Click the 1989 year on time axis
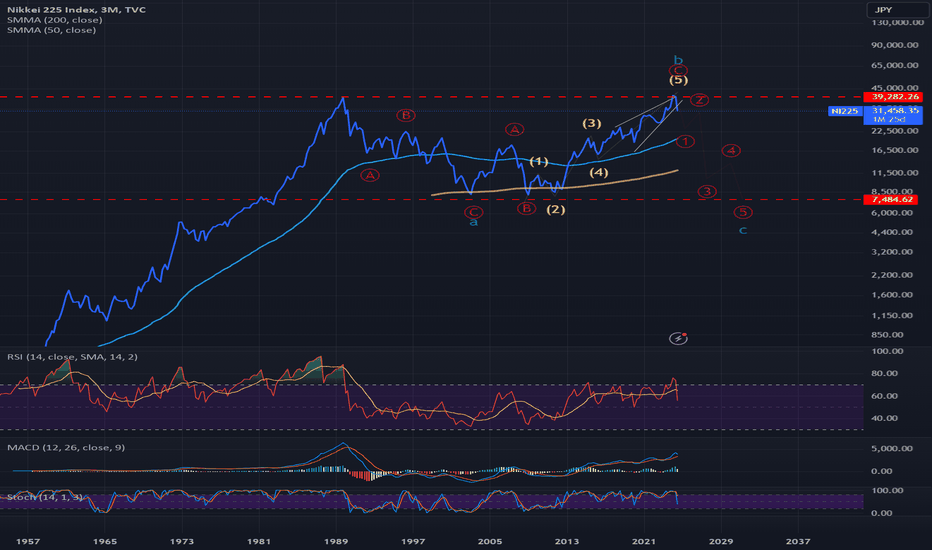Viewport: 932px width, 550px height. (x=336, y=541)
